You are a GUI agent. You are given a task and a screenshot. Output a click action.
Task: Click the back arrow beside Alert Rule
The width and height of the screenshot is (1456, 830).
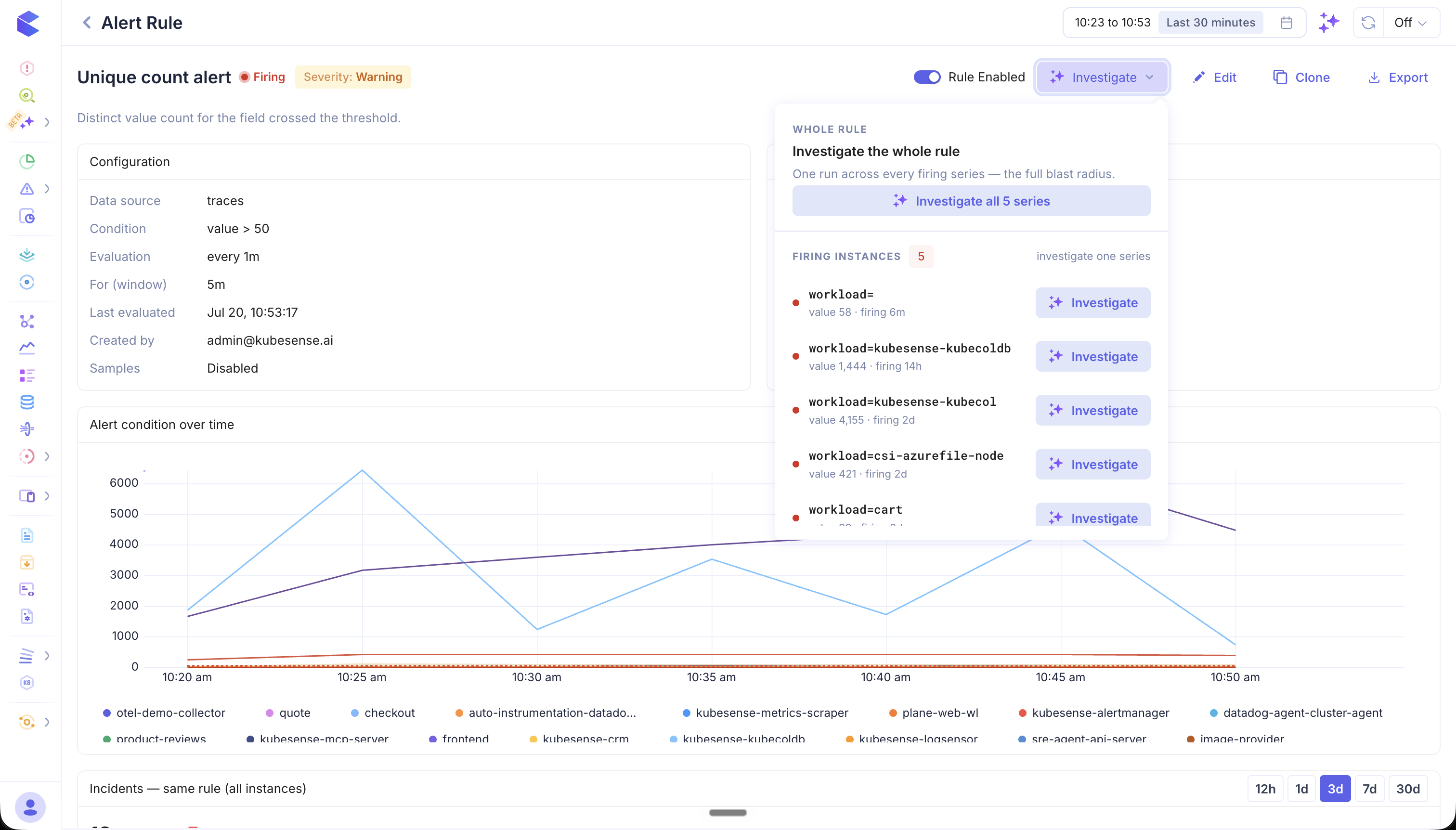click(87, 23)
